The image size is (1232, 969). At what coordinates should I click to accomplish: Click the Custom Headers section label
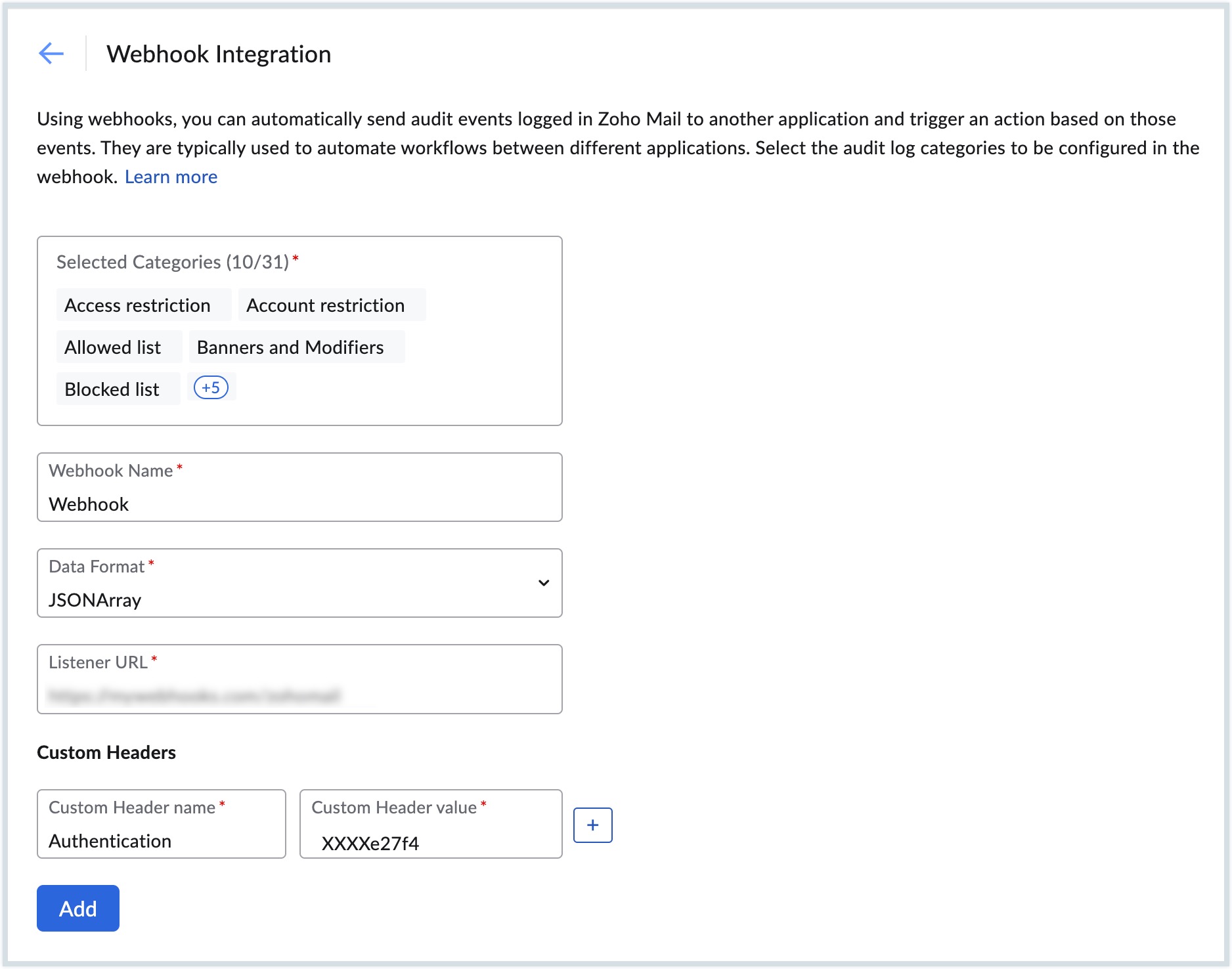point(106,752)
